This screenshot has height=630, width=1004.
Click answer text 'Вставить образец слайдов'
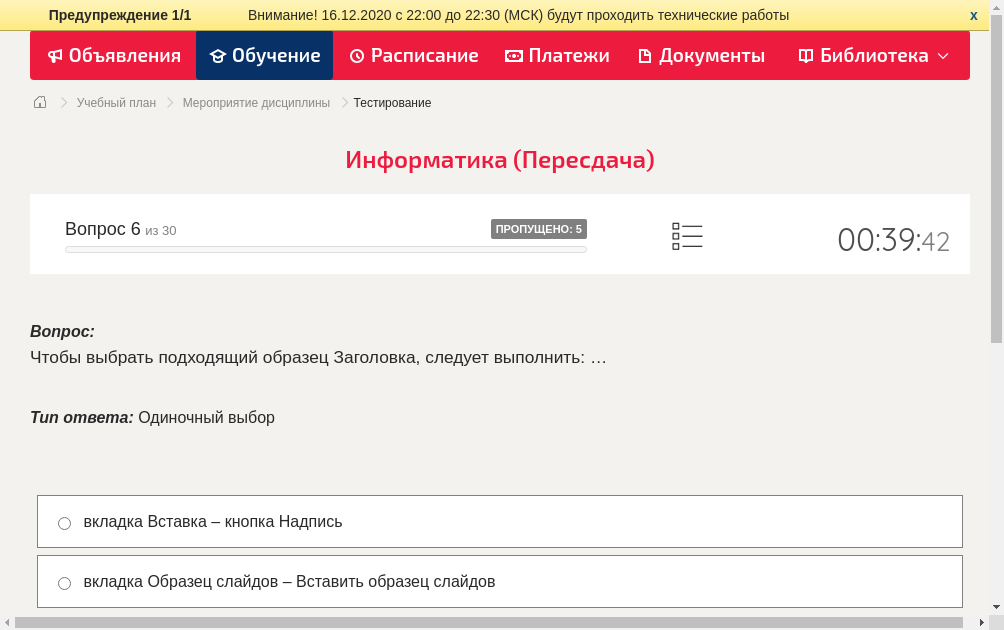395,581
